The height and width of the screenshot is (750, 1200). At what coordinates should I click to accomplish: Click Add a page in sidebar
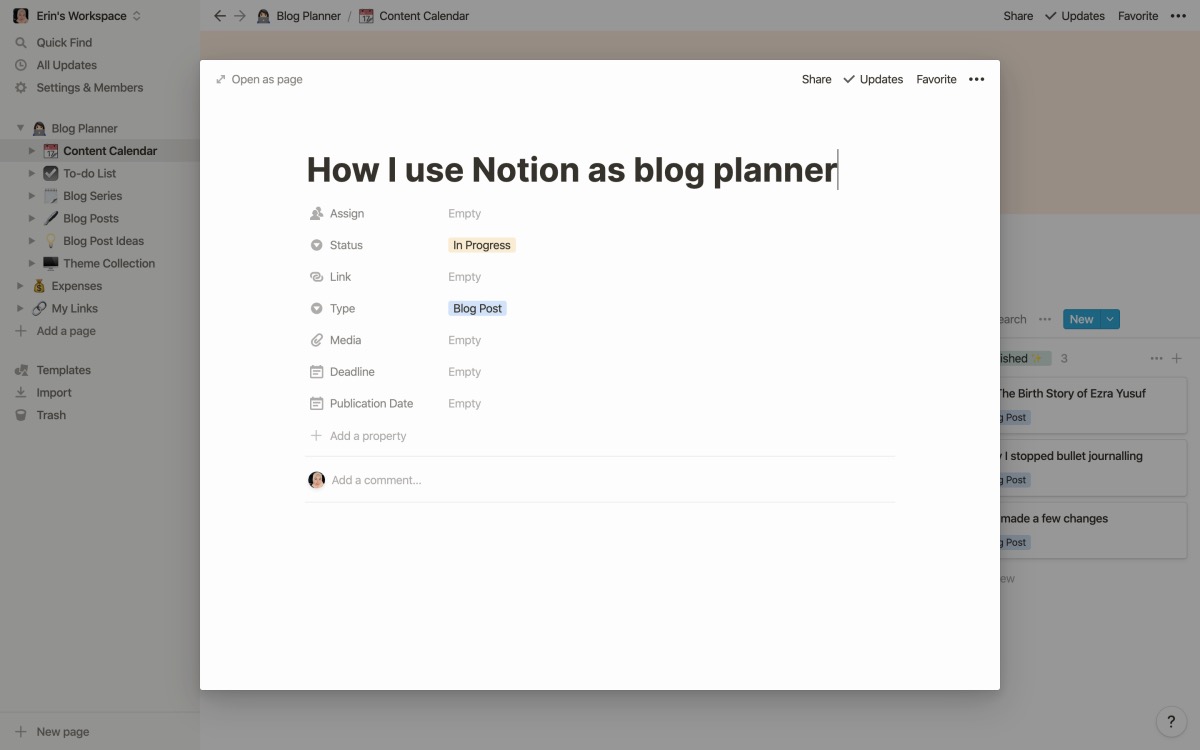pos(56,331)
